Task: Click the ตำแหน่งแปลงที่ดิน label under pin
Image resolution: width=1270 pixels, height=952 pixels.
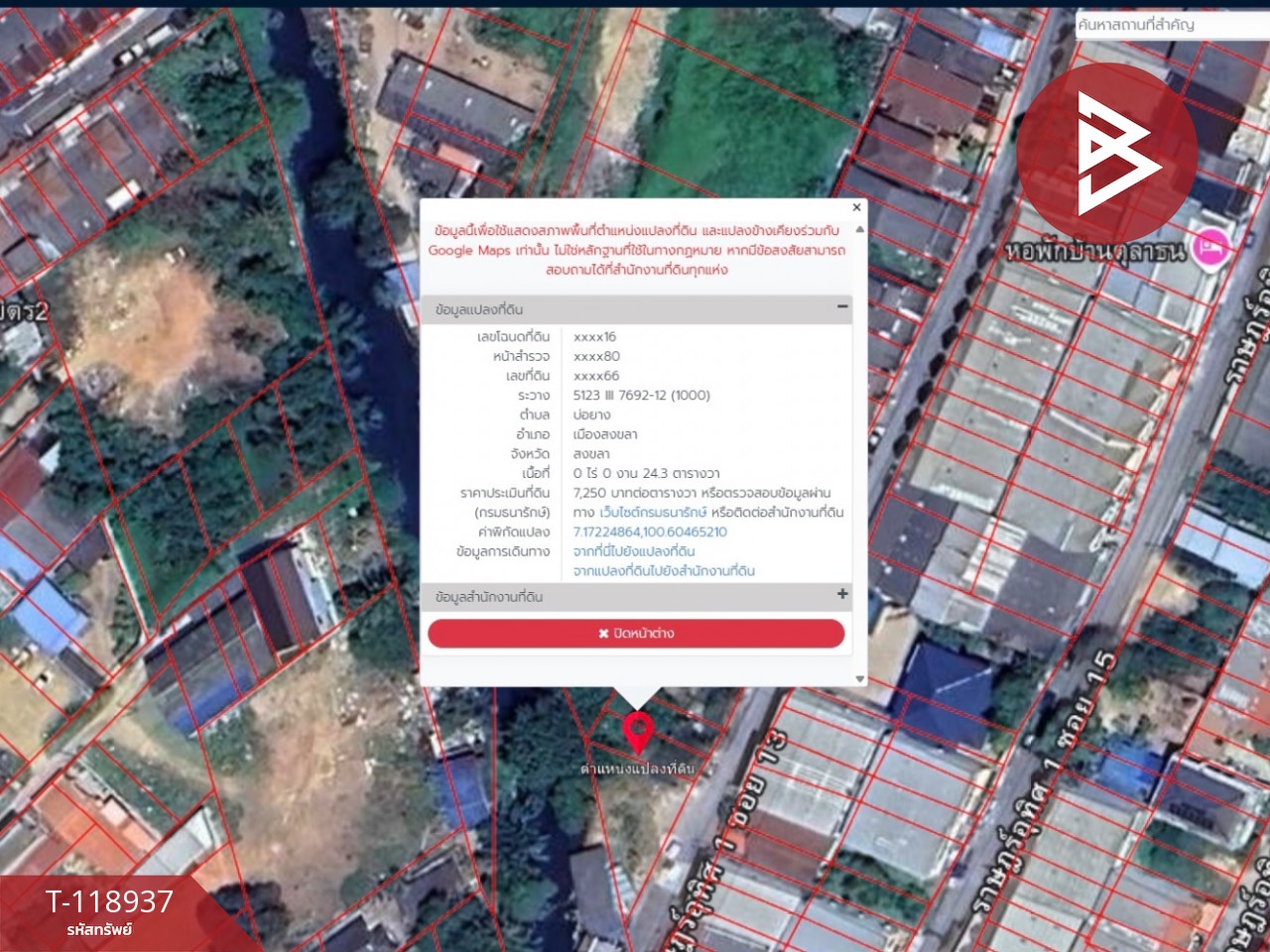Action: [x=638, y=769]
